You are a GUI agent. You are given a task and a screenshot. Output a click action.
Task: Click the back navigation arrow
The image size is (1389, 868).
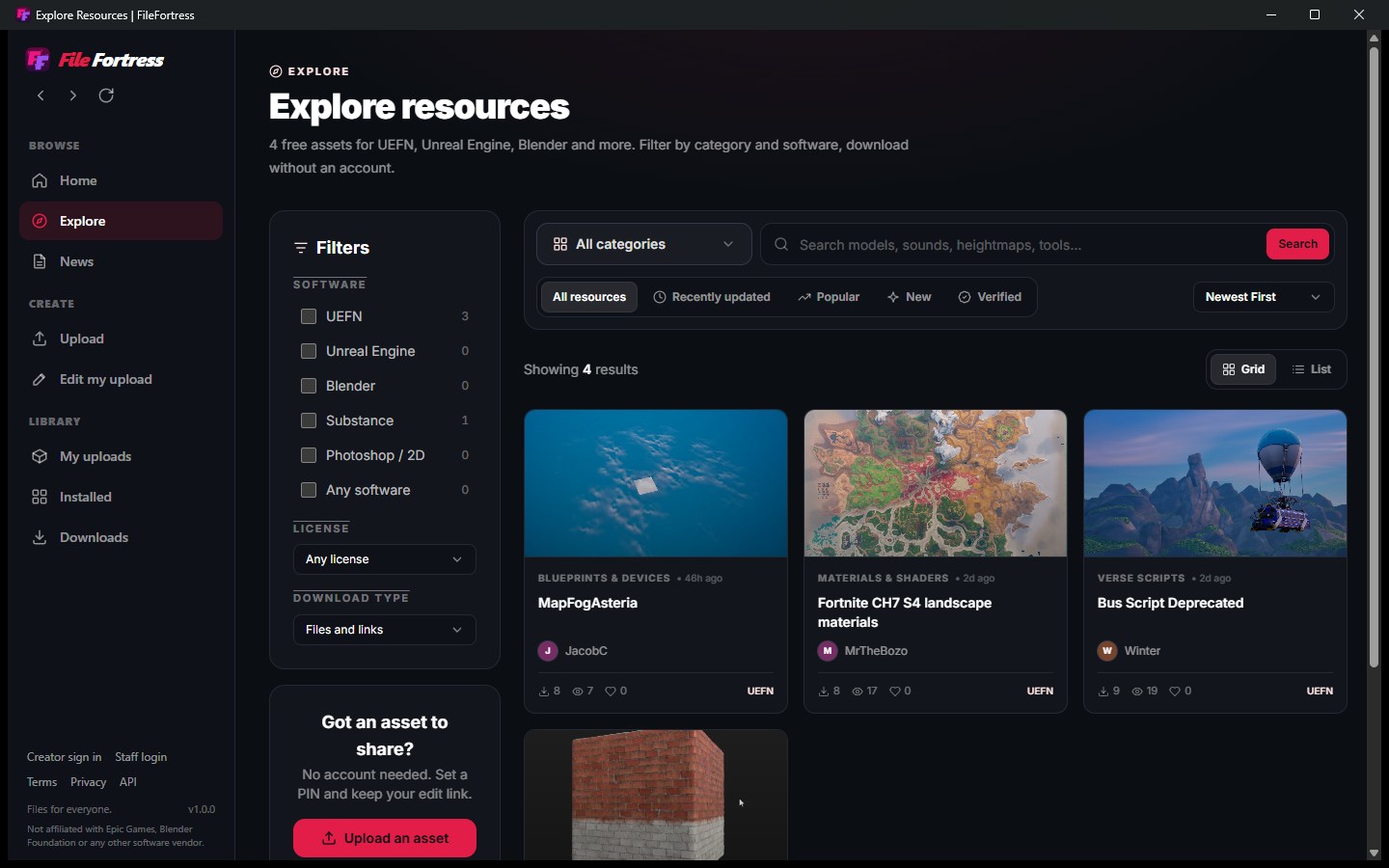coord(41,95)
